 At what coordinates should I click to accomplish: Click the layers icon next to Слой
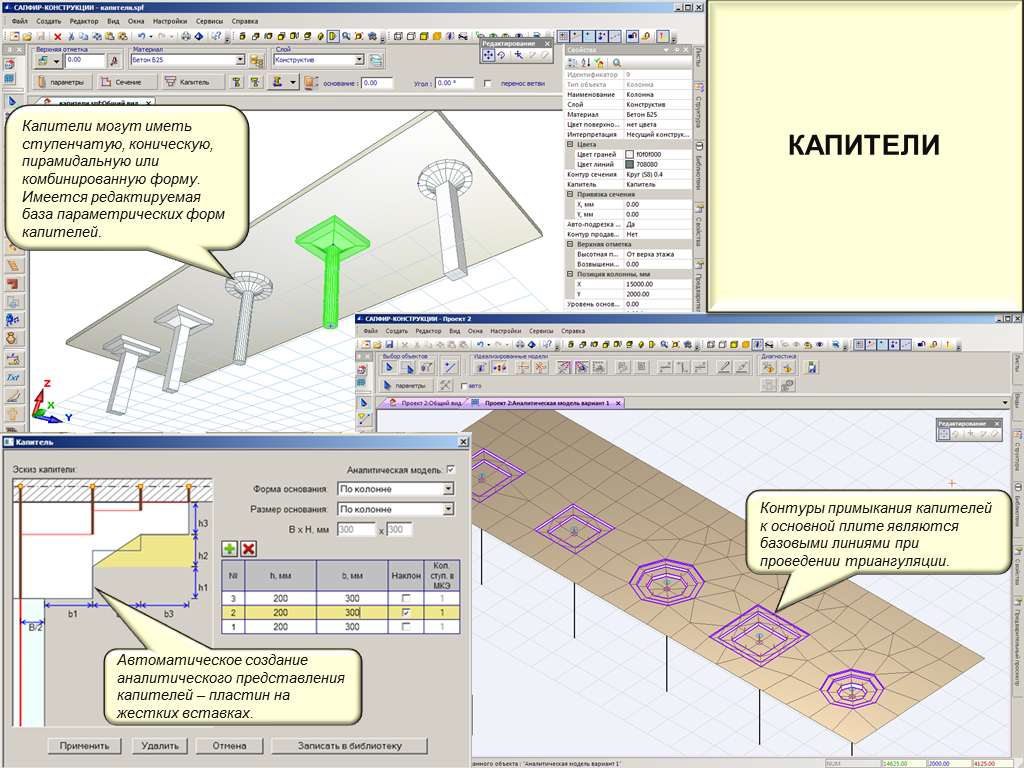pos(375,60)
